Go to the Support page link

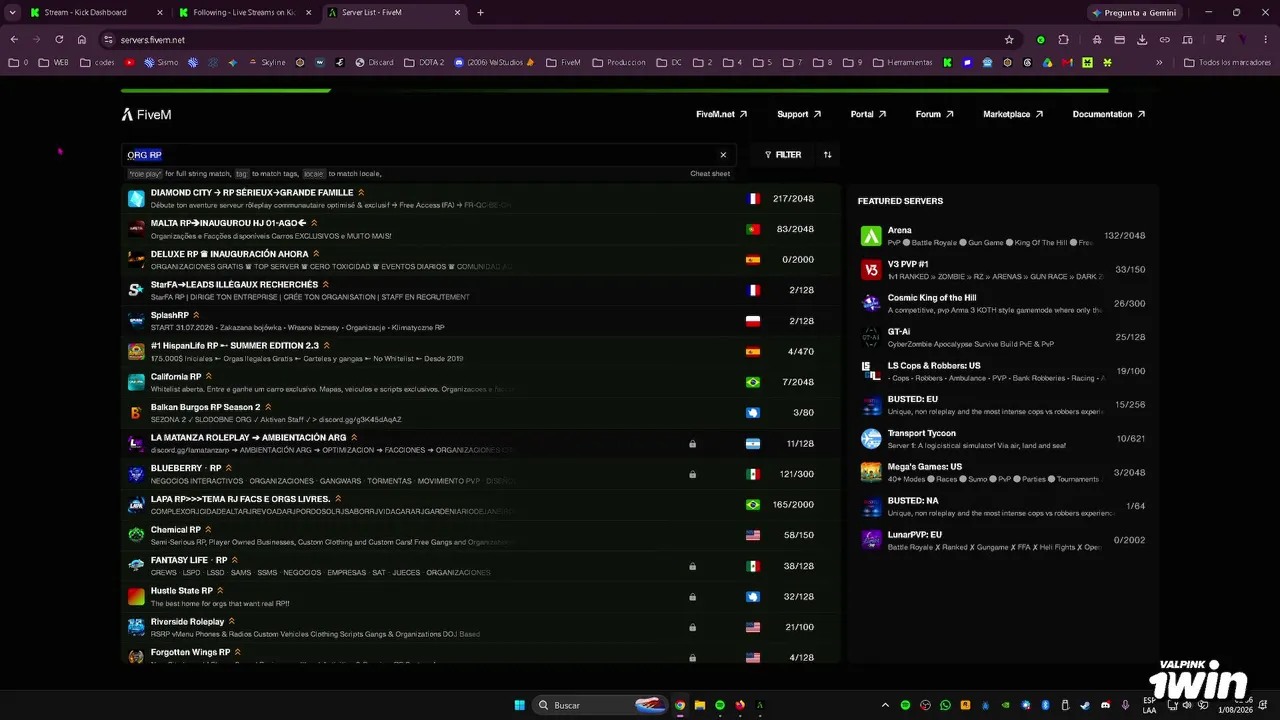pyautogui.click(x=799, y=115)
